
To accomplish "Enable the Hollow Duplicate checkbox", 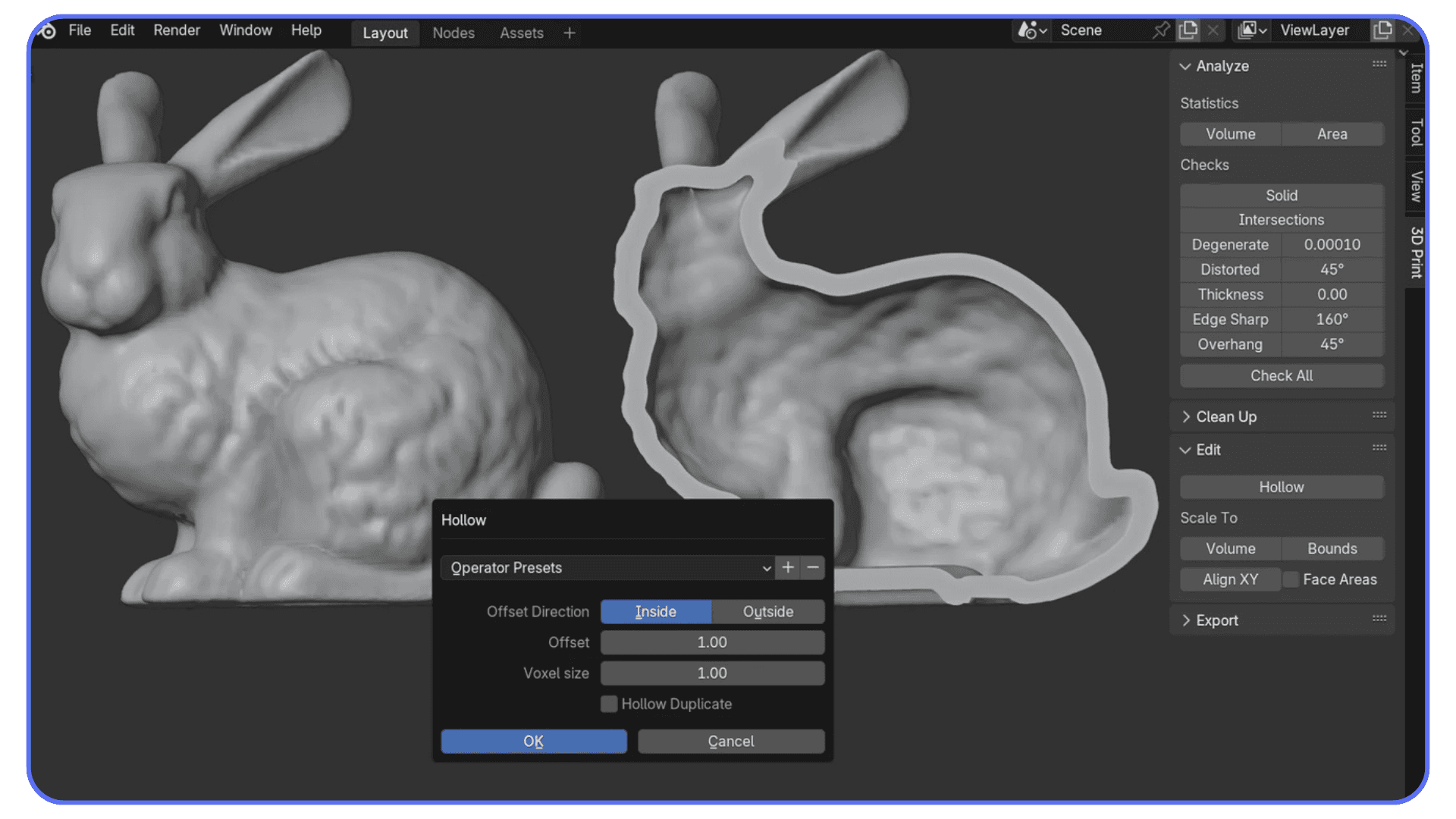I will click(x=609, y=704).
